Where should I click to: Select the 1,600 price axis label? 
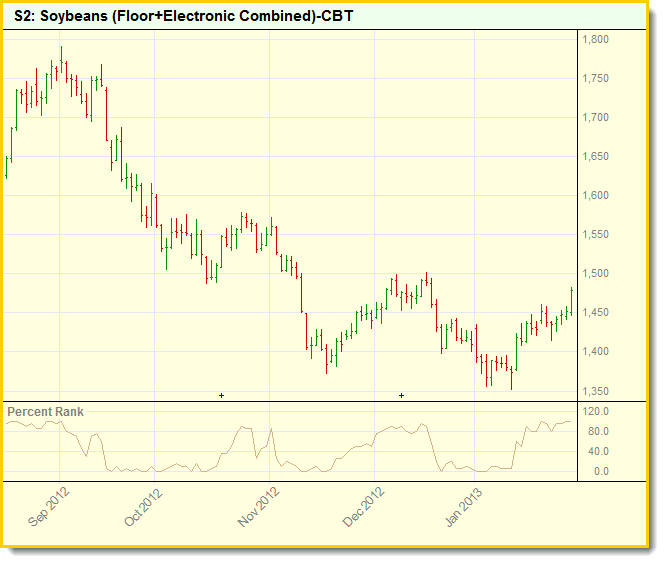coord(595,196)
